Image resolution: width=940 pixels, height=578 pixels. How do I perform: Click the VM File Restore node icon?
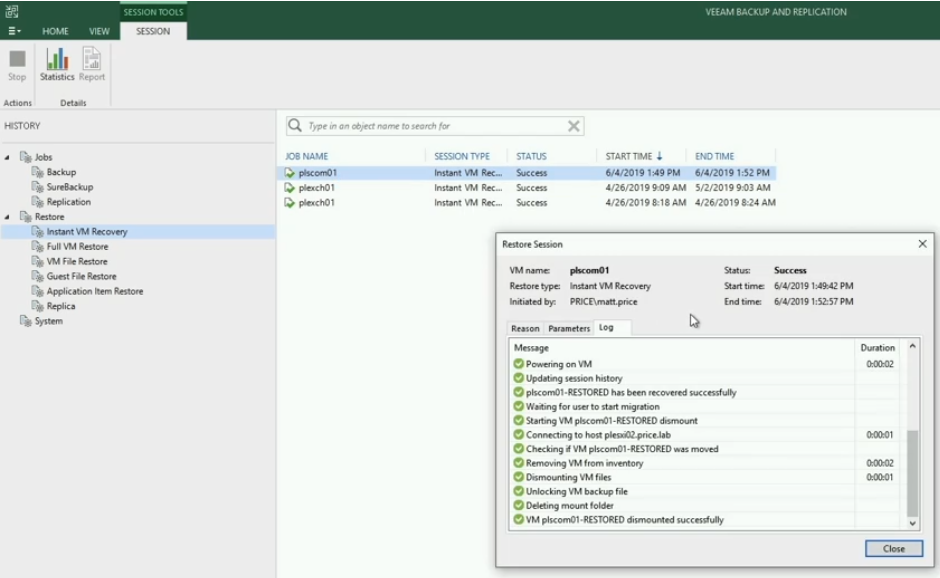[38, 261]
